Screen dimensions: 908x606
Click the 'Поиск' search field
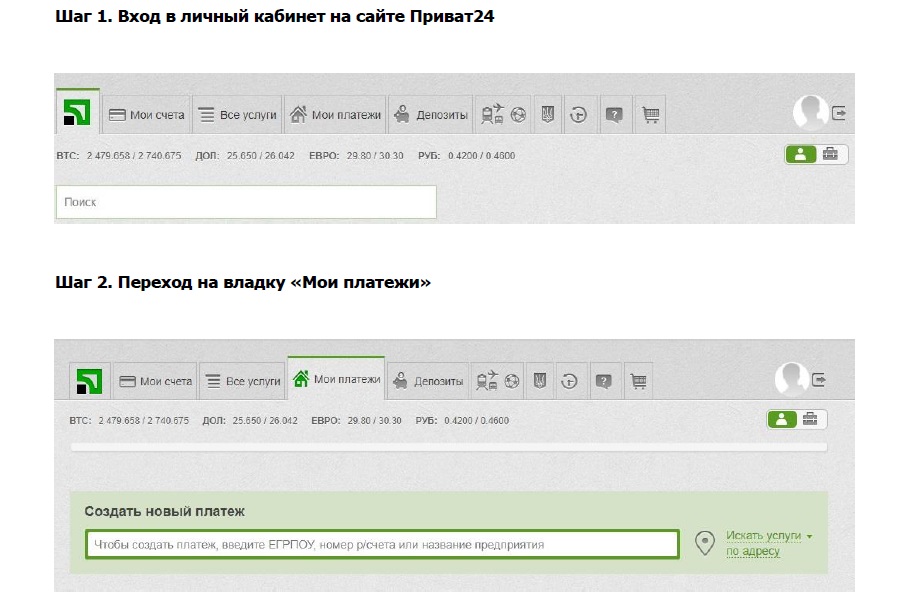[x=246, y=202]
